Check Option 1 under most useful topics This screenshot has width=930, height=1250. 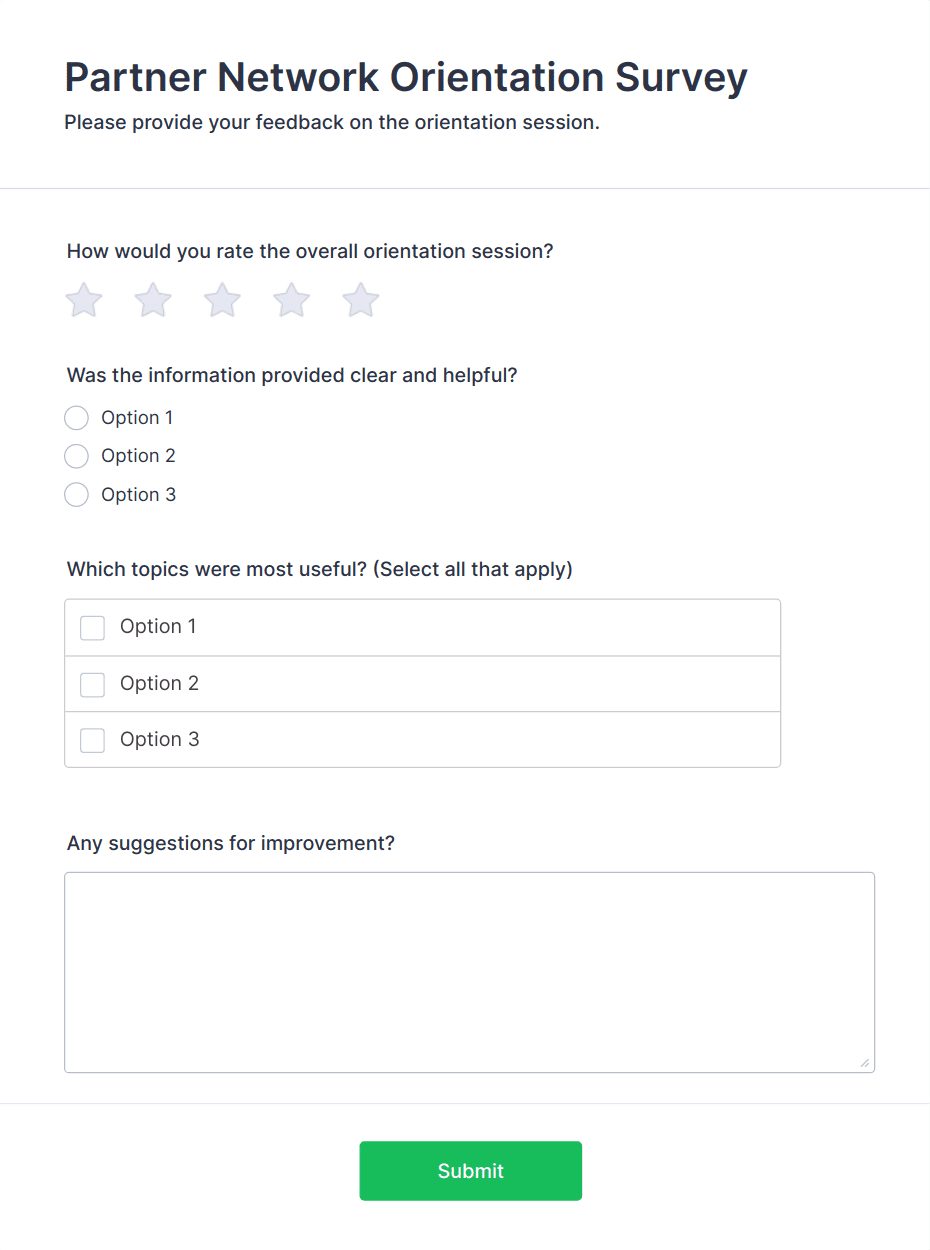[x=93, y=628]
